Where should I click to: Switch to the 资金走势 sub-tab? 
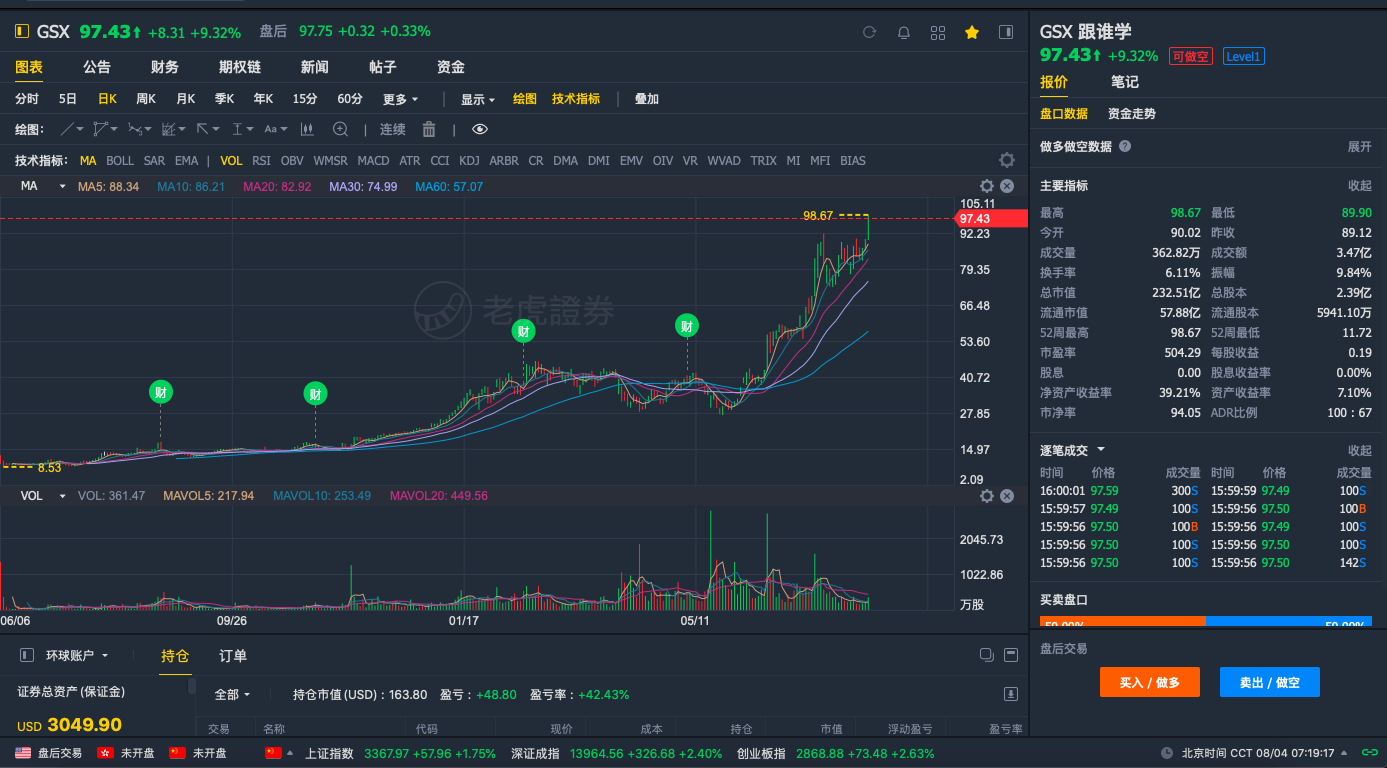pos(1132,114)
